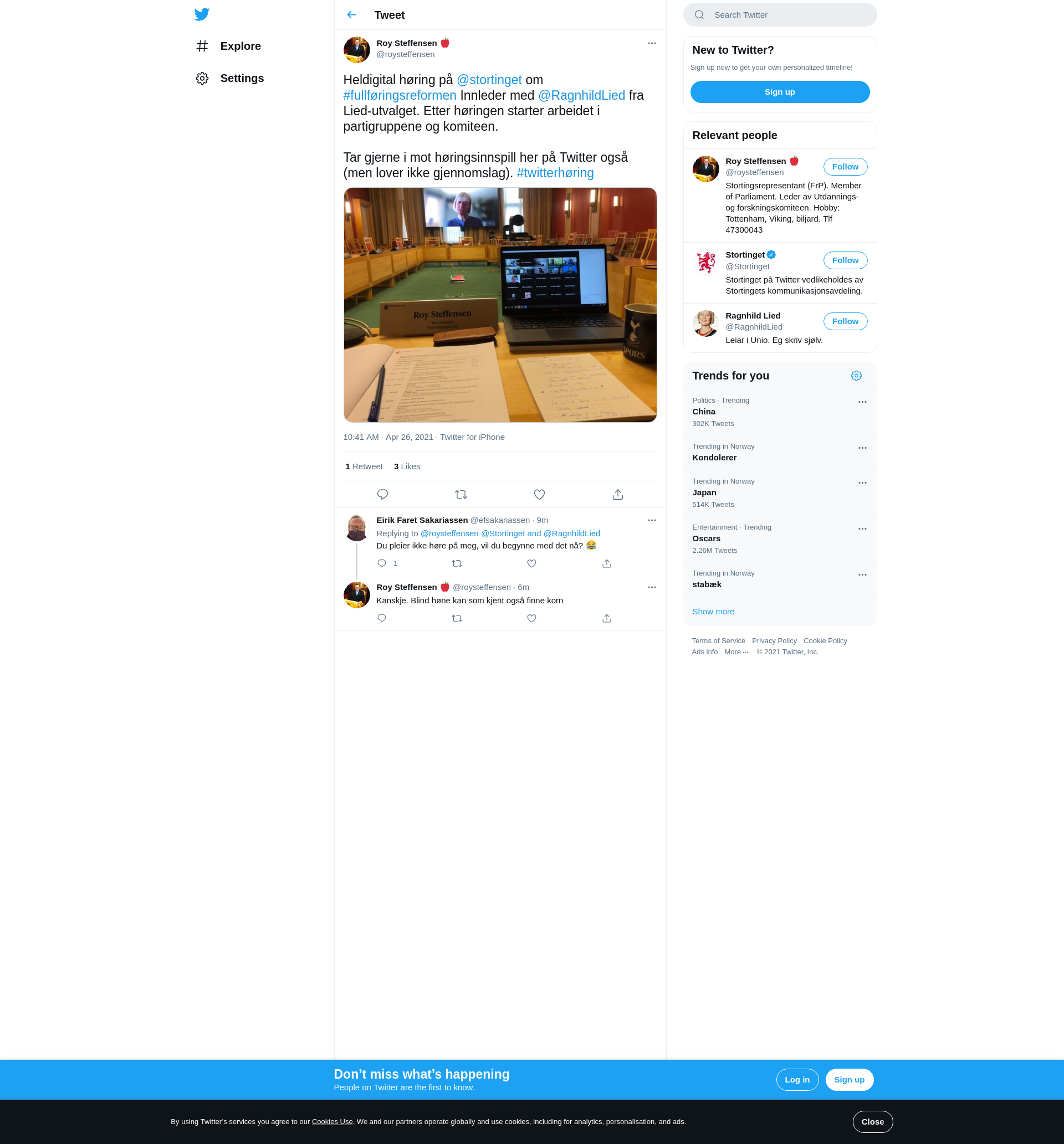Open Explore in the sidebar
This screenshot has width=1064, height=1144.
pyautogui.click(x=240, y=46)
